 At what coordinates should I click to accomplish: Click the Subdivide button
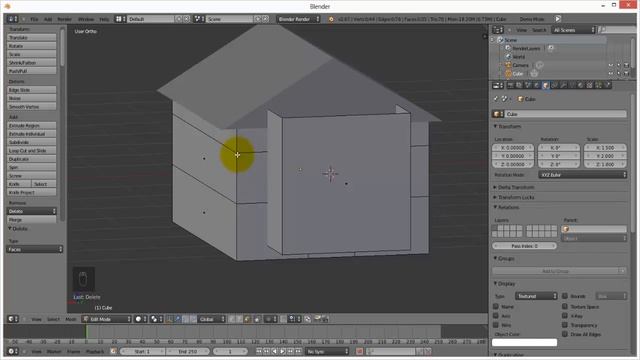pyautogui.click(x=31, y=142)
